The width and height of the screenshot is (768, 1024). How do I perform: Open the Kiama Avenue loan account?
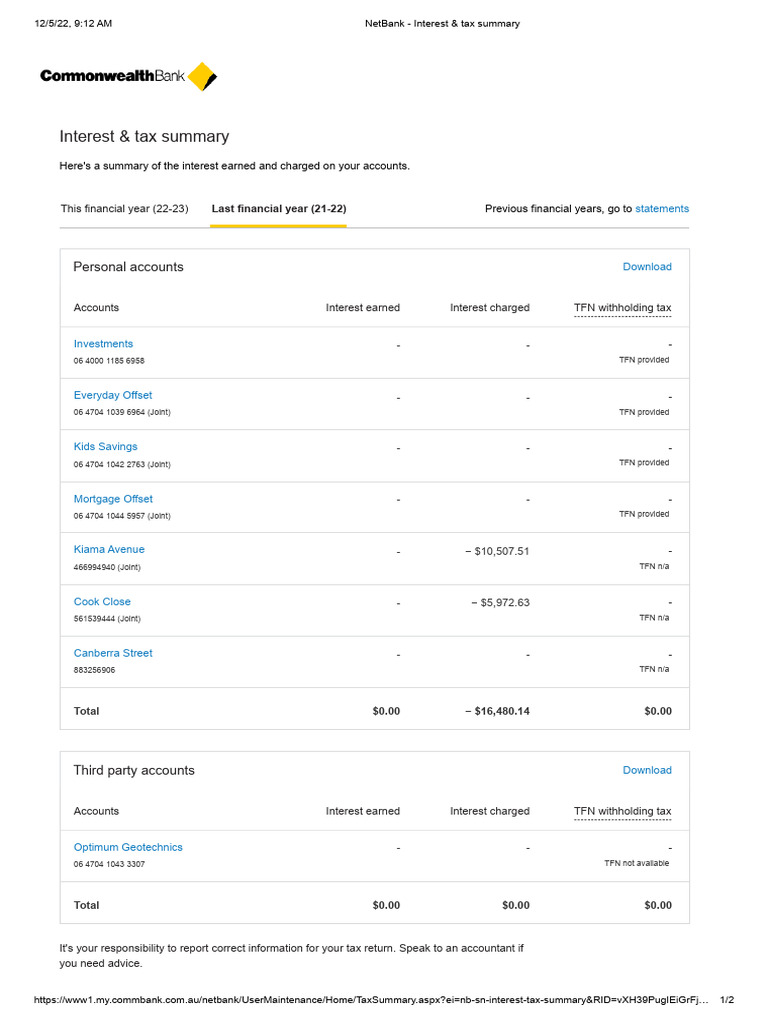pyautogui.click(x=109, y=550)
